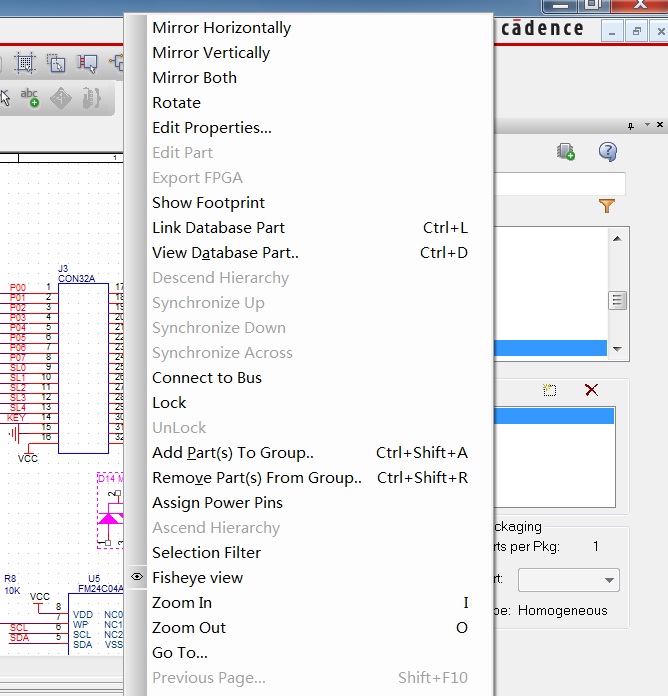Click the SCL net label near U5
The width and height of the screenshot is (668, 696).
19,628
